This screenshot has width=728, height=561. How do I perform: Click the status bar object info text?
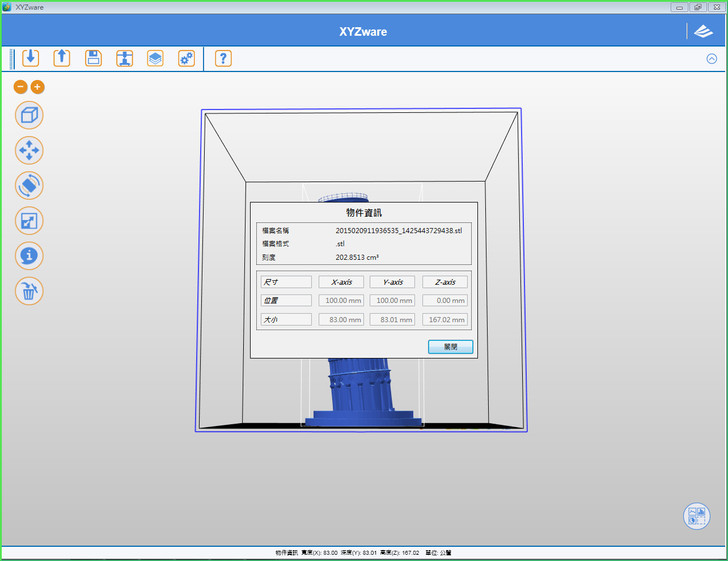pyautogui.click(x=363, y=553)
